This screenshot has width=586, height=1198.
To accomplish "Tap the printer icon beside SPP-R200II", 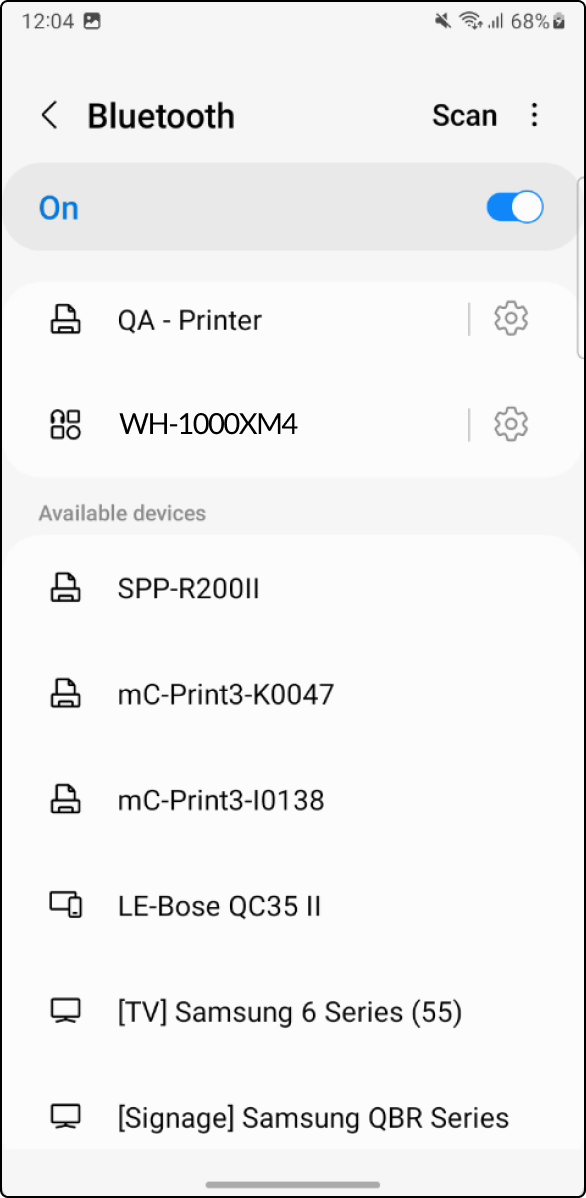I will coord(66,588).
